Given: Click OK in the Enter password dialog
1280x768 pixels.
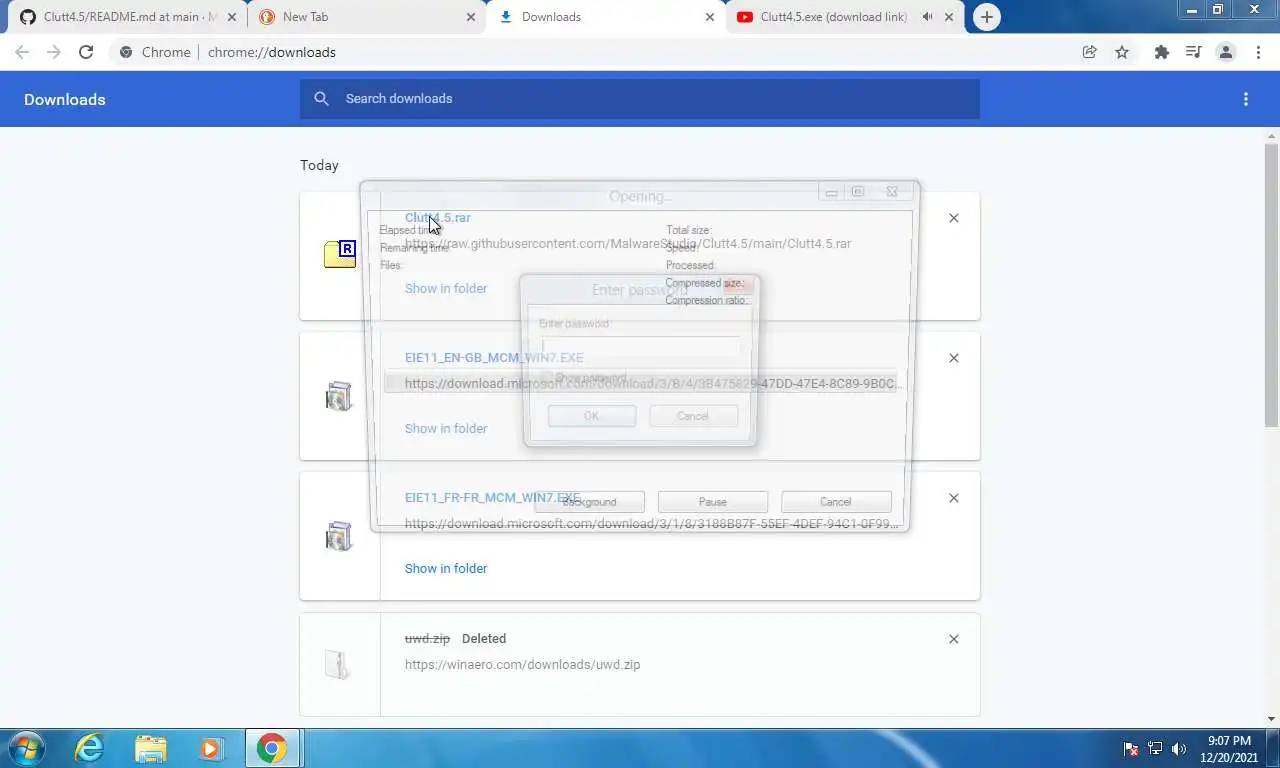Looking at the screenshot, I should coord(592,416).
